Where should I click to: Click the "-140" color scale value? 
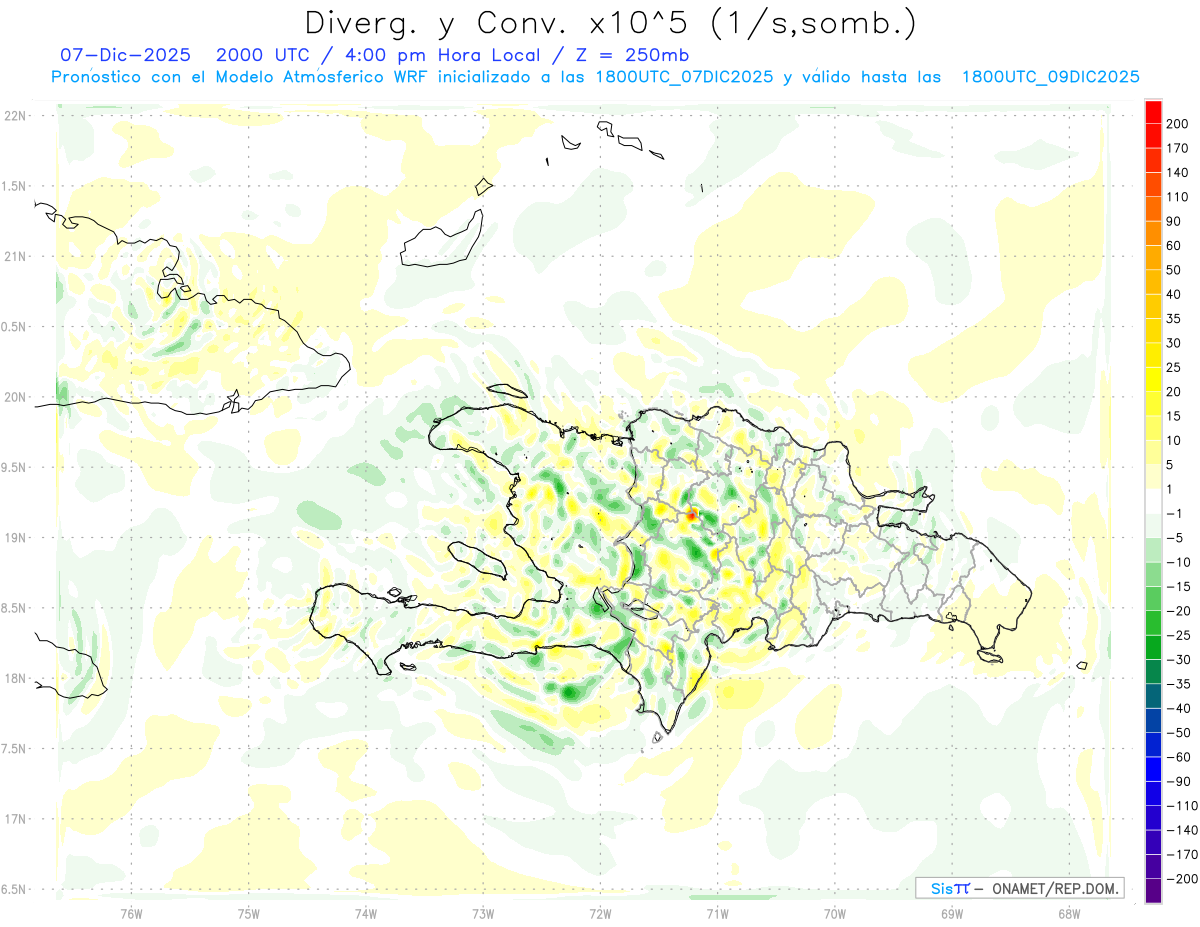click(1182, 830)
